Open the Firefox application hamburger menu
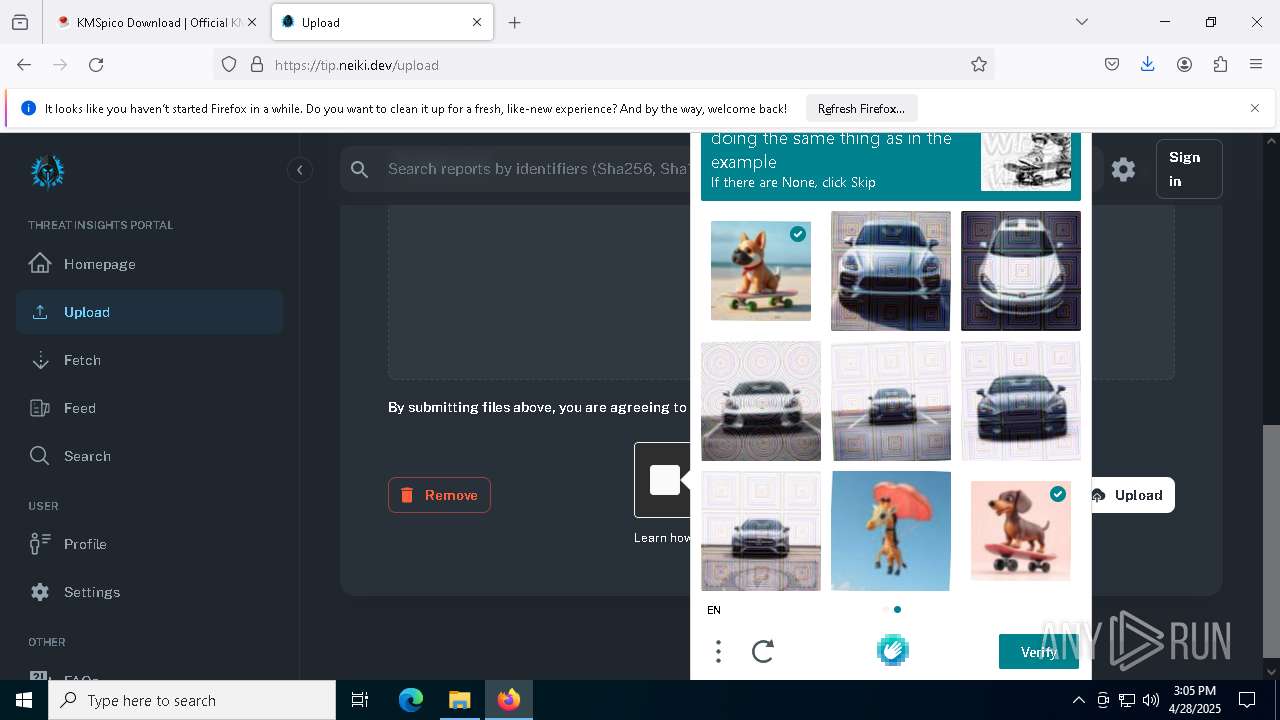Viewport: 1280px width, 720px height. tap(1256, 64)
